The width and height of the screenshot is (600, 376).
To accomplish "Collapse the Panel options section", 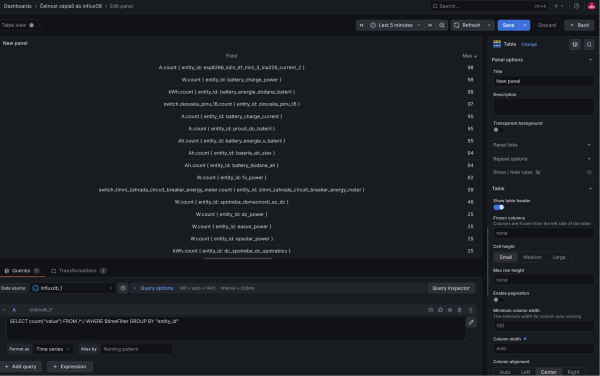I will (542, 60).
